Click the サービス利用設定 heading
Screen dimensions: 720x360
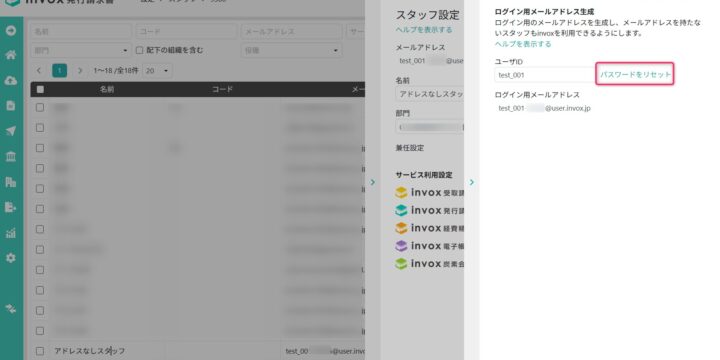pos(424,175)
